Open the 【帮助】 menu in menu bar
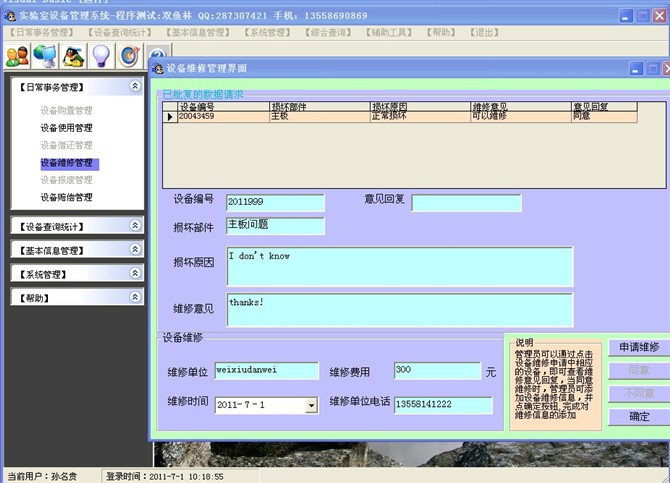The image size is (670, 483). (441, 32)
